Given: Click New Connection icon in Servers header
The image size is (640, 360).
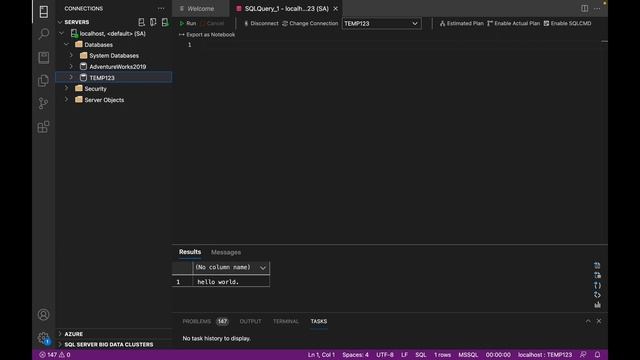Looking at the screenshot, I should pos(141,22).
